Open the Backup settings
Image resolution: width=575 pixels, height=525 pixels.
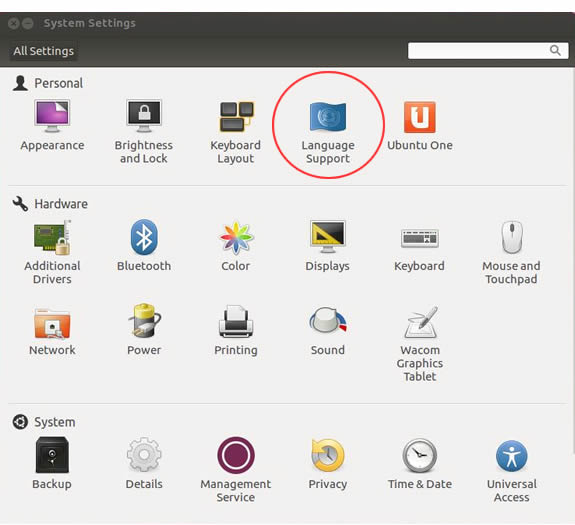coord(52,463)
